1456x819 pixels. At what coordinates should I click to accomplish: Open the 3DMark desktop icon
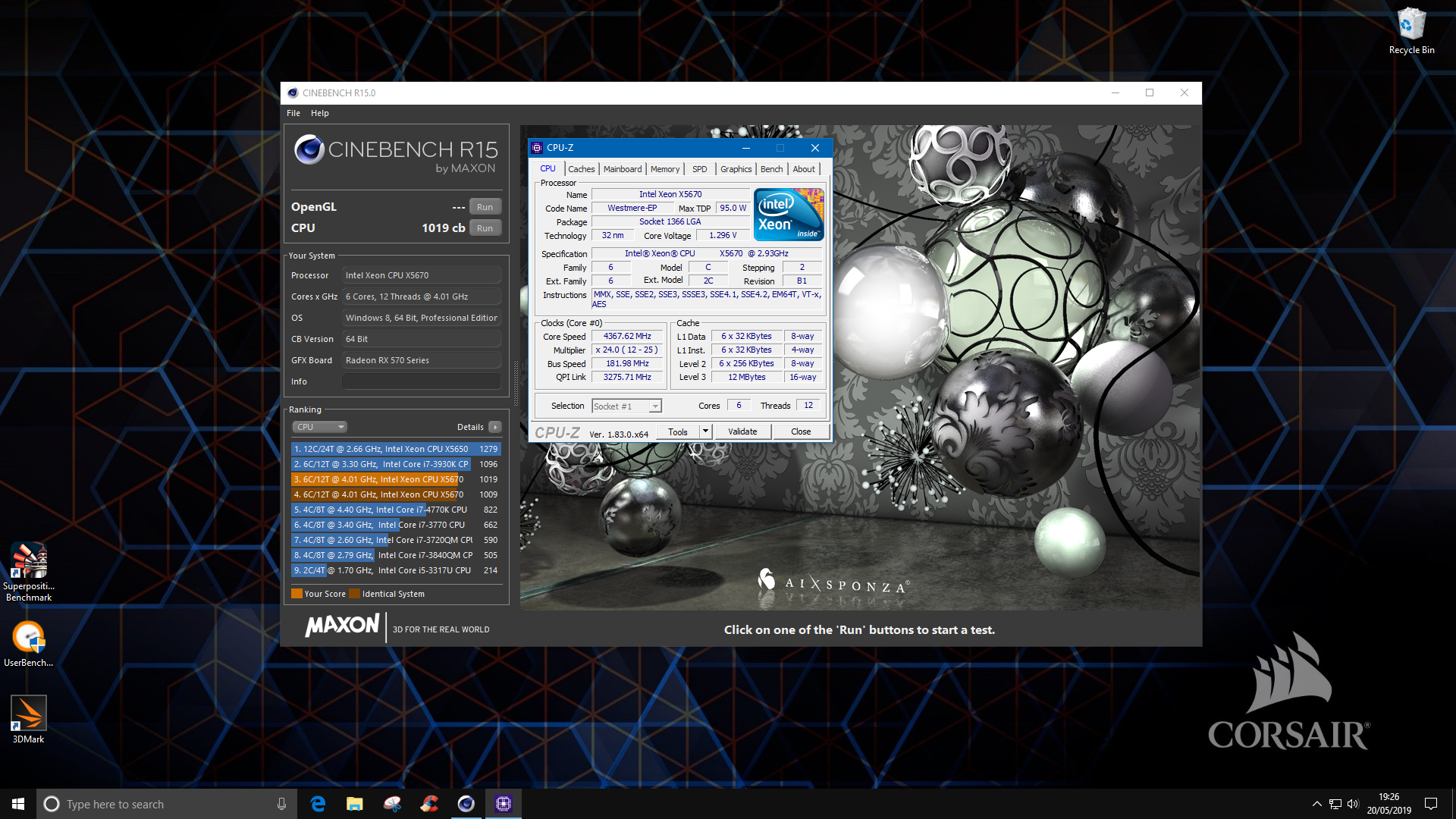[29, 719]
